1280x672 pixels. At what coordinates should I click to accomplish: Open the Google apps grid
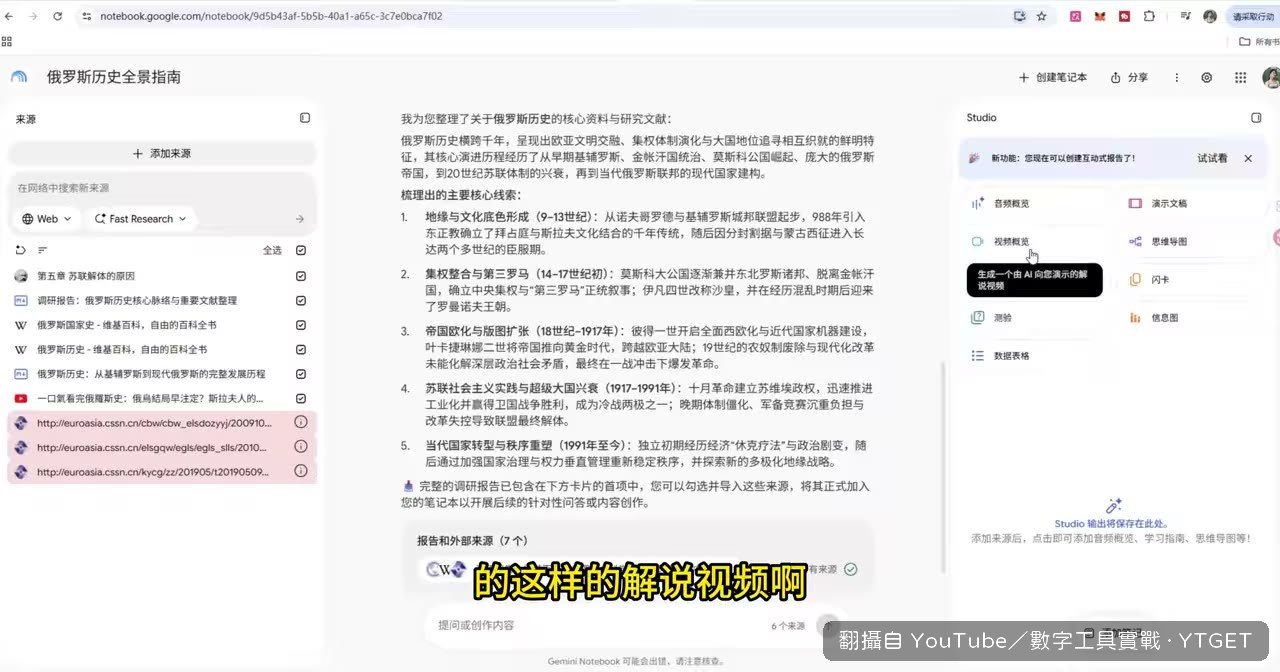1240,77
